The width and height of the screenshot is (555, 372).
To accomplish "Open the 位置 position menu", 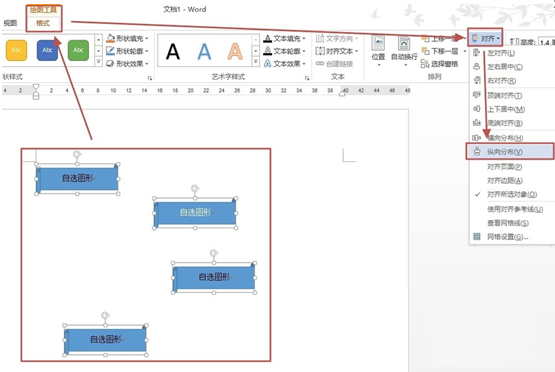I will click(378, 51).
